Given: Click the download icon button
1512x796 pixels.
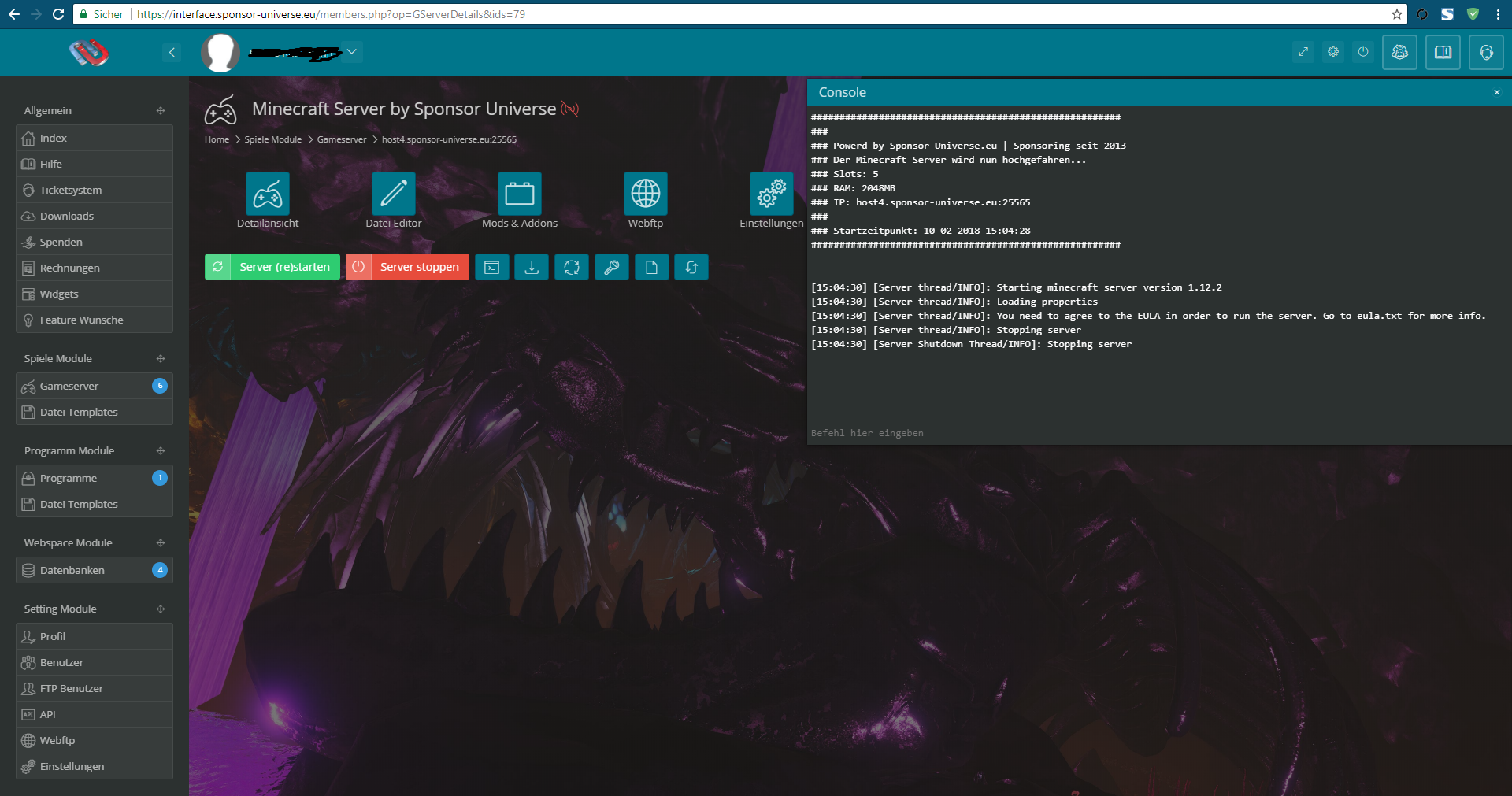Looking at the screenshot, I should click(532, 267).
